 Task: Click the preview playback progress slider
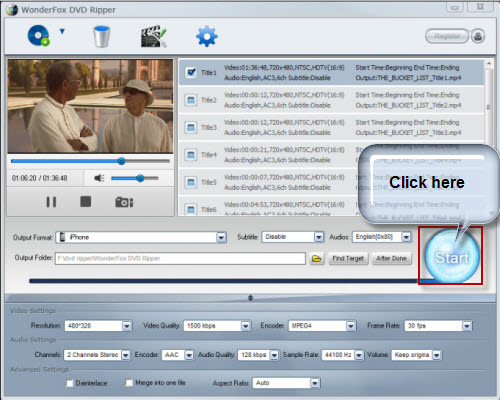click(x=90, y=161)
